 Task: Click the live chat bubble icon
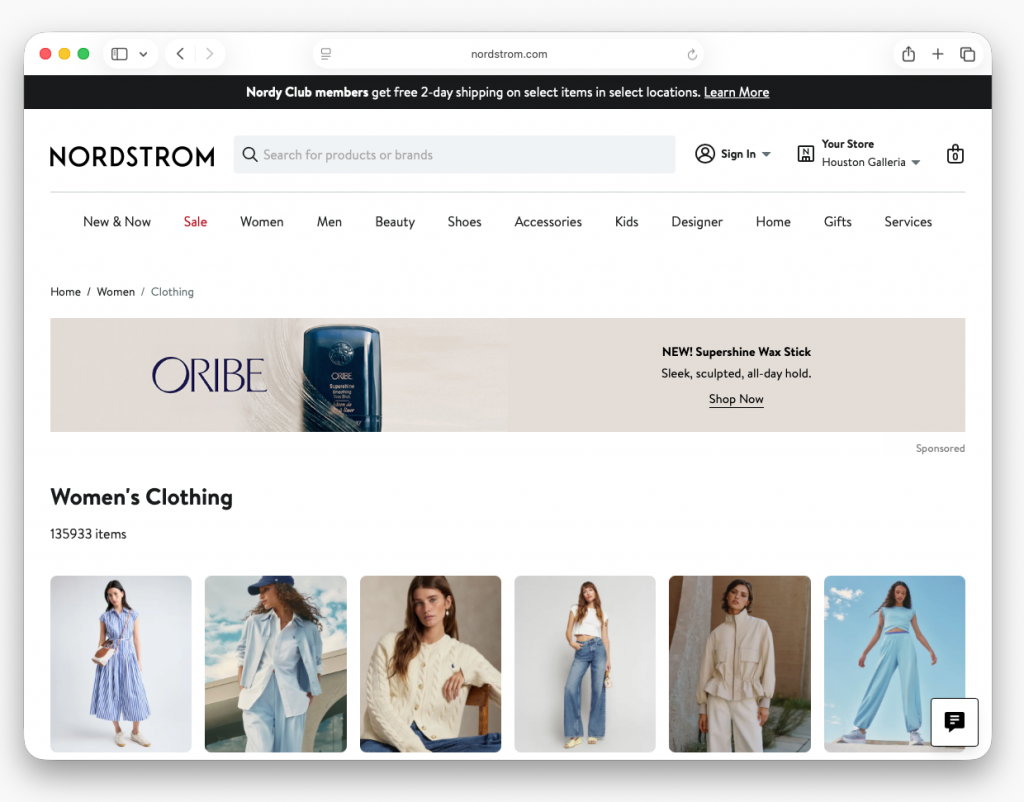pos(954,721)
